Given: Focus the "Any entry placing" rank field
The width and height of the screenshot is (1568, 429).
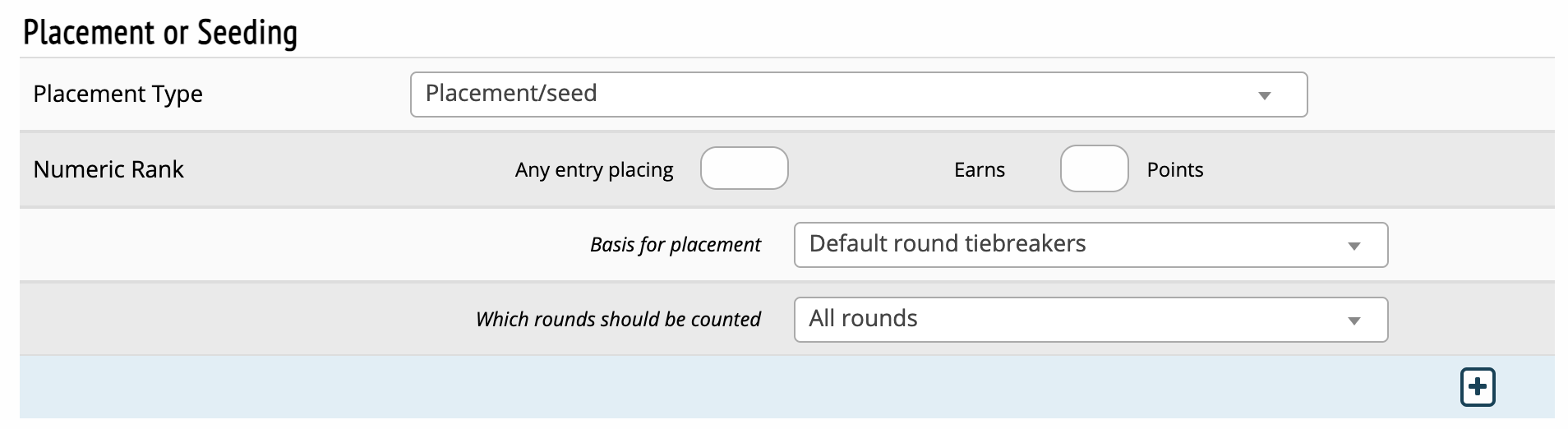Looking at the screenshot, I should pyautogui.click(x=744, y=168).
